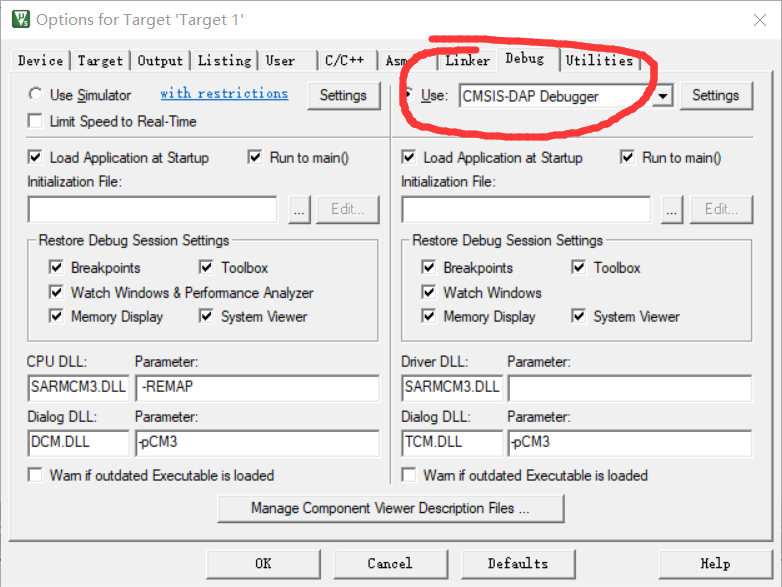Click debugger -pCM3 parameter field

(630, 443)
